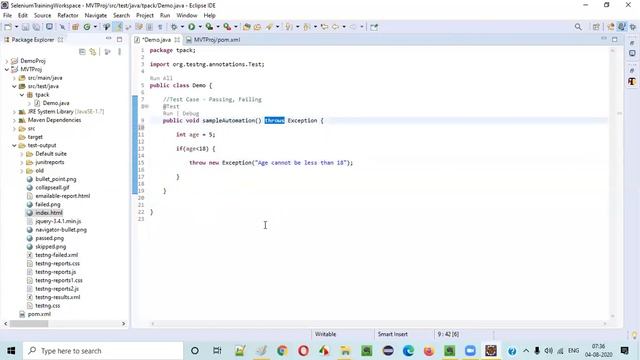The width and height of the screenshot is (640, 360).
Task: Click the Search magnifier icon in toolbar
Action: click(x=578, y=27)
